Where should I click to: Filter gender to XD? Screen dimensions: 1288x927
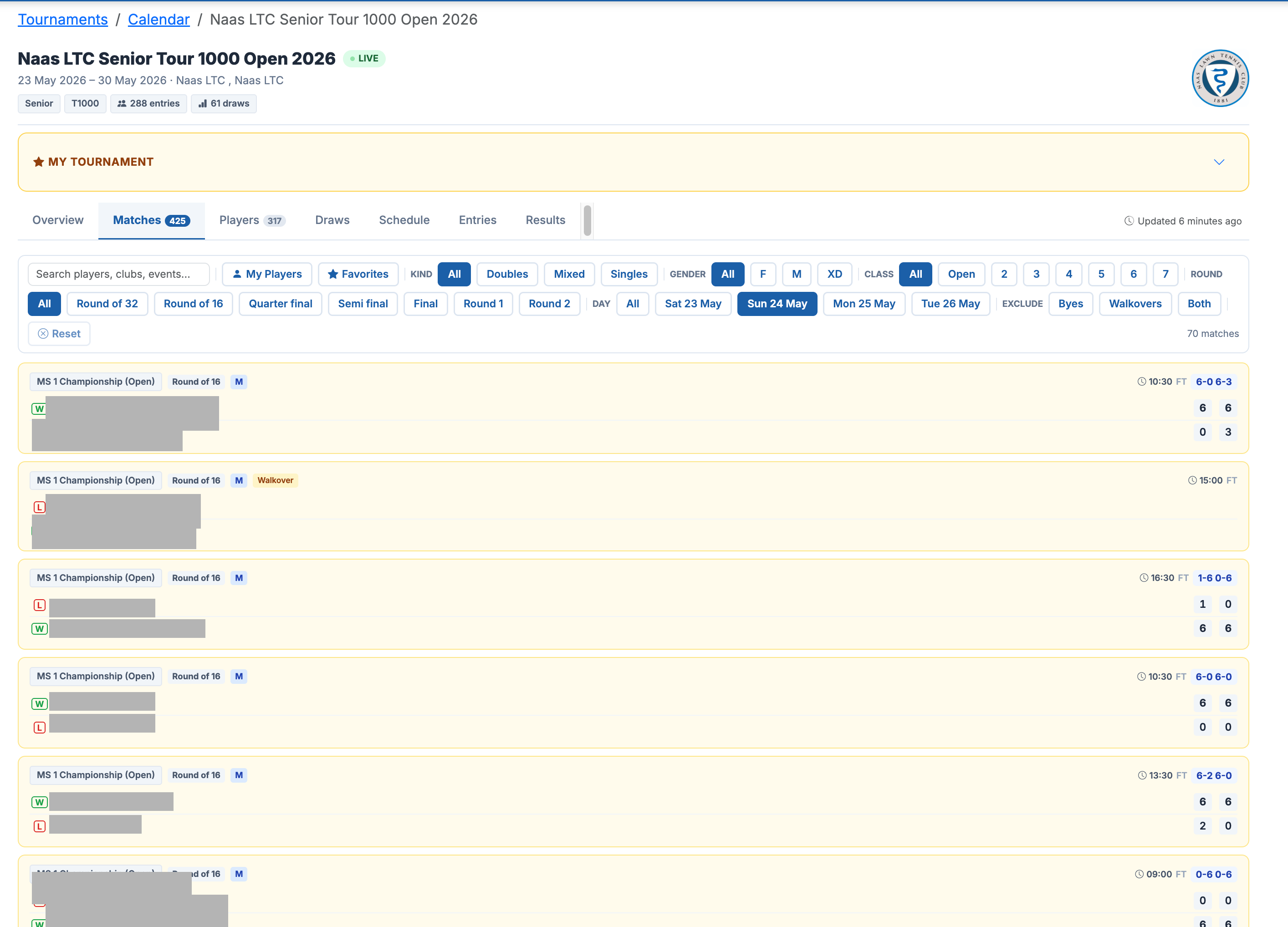(834, 274)
